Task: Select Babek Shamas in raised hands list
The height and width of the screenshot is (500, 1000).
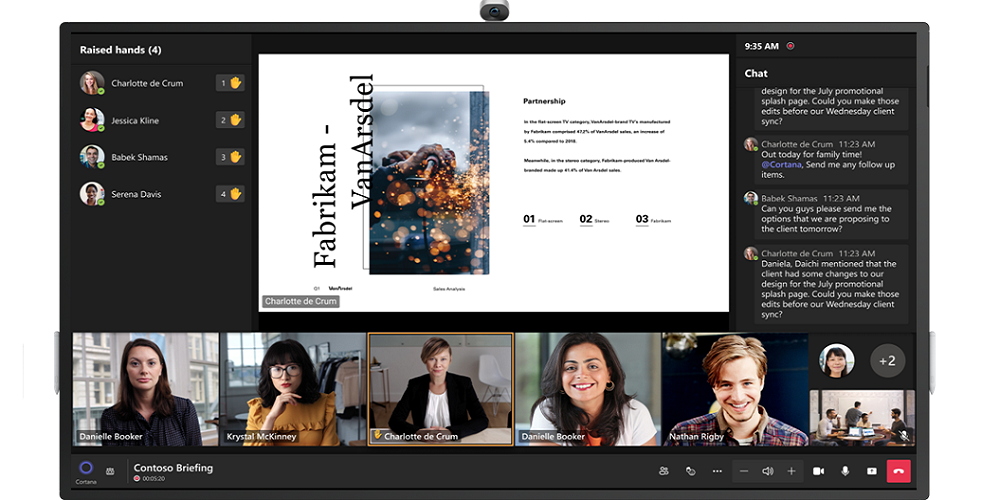Action: [x=139, y=157]
